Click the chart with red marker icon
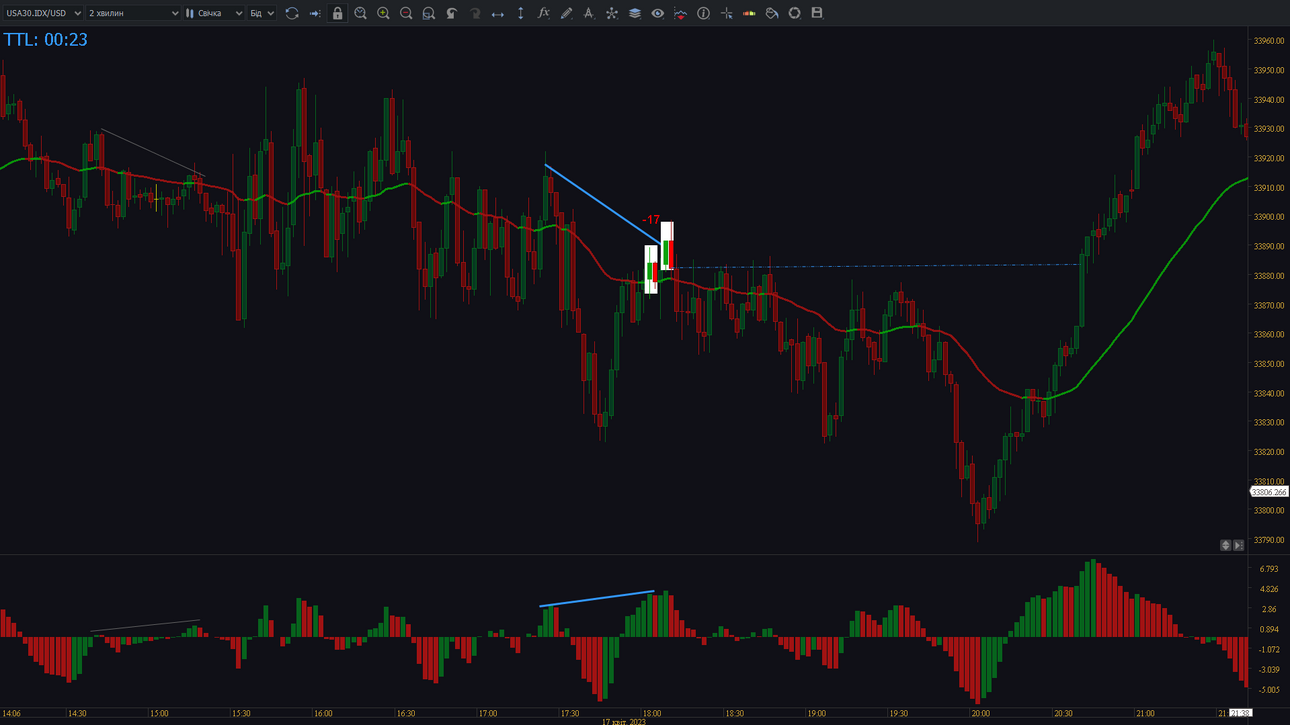Viewport: 1290px width, 725px height. tap(680, 13)
